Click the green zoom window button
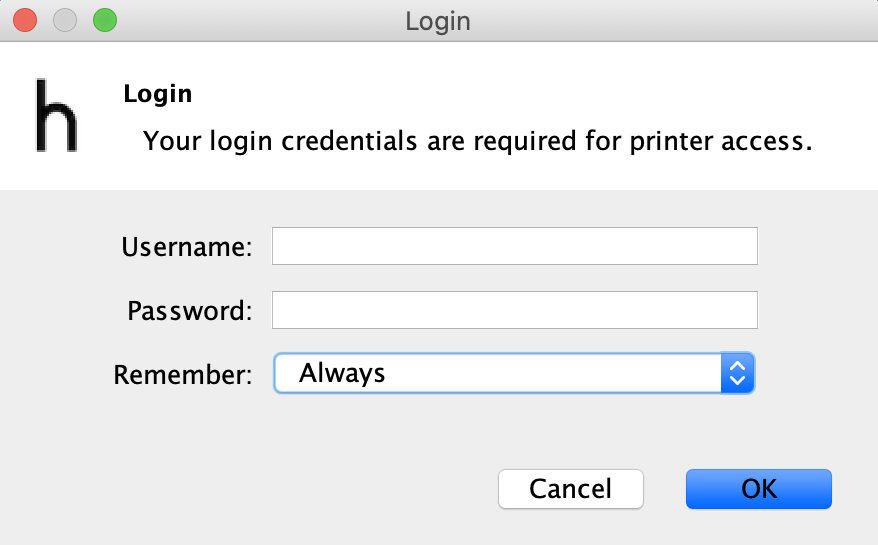Image resolution: width=878 pixels, height=545 pixels. [105, 21]
